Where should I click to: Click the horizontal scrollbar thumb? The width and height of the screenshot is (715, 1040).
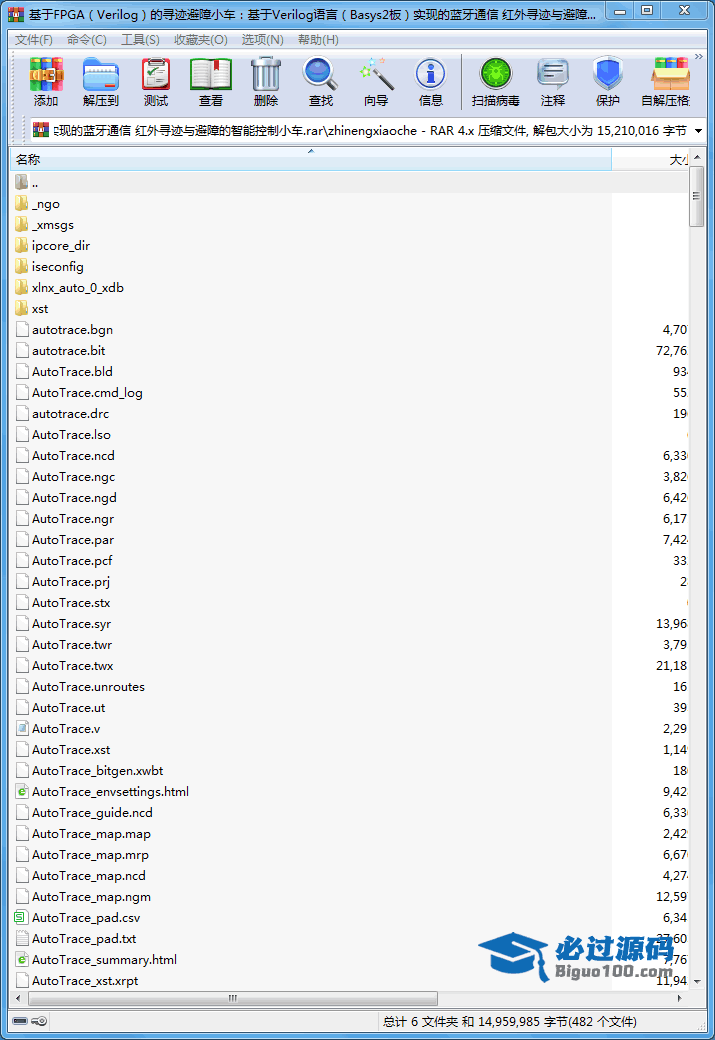tap(233, 999)
